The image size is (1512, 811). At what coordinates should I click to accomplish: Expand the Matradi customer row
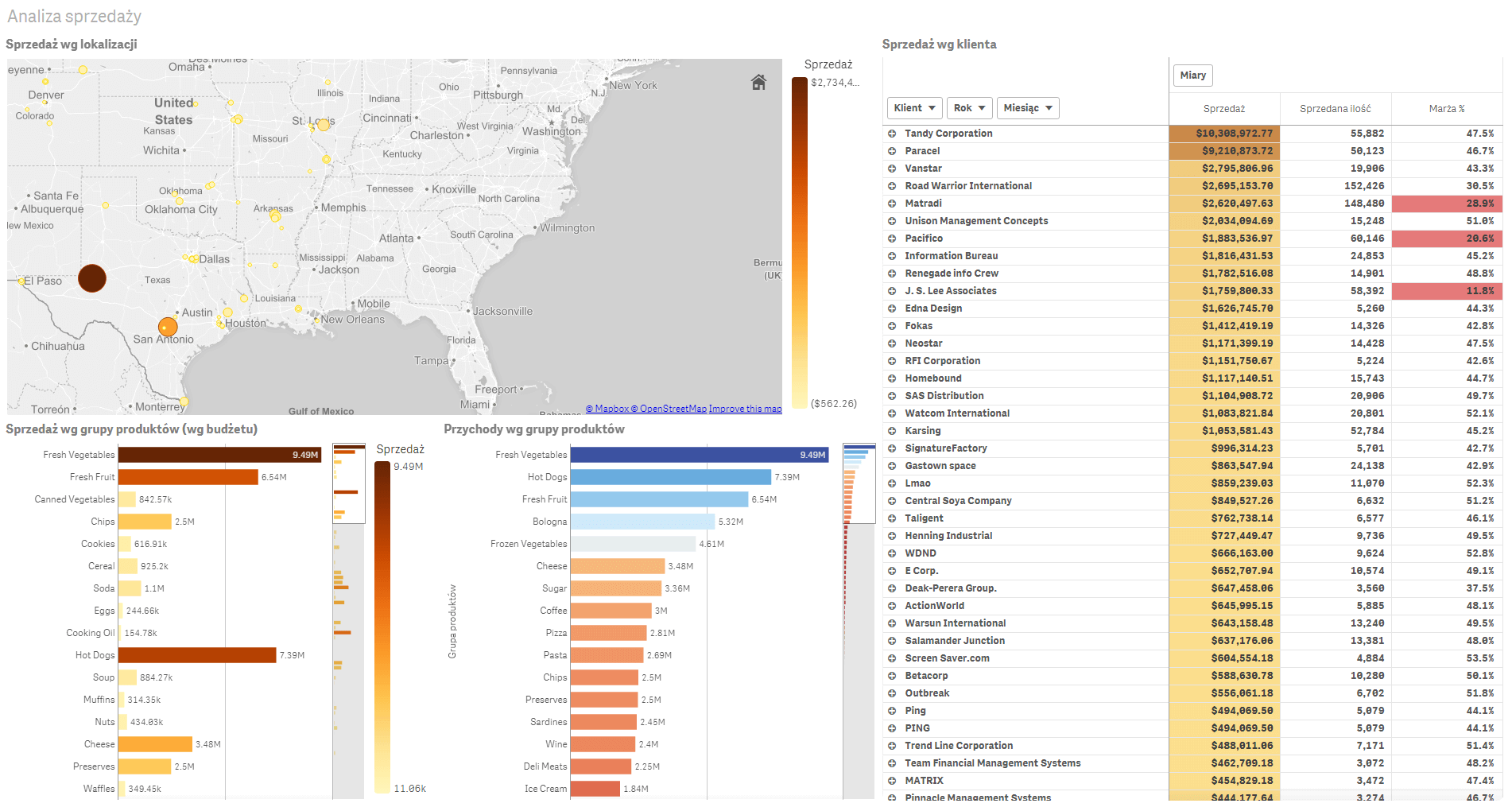[892, 204]
